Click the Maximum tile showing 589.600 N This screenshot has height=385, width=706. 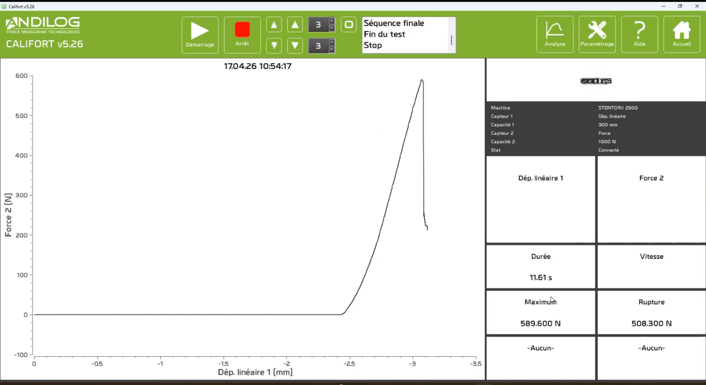click(x=541, y=313)
